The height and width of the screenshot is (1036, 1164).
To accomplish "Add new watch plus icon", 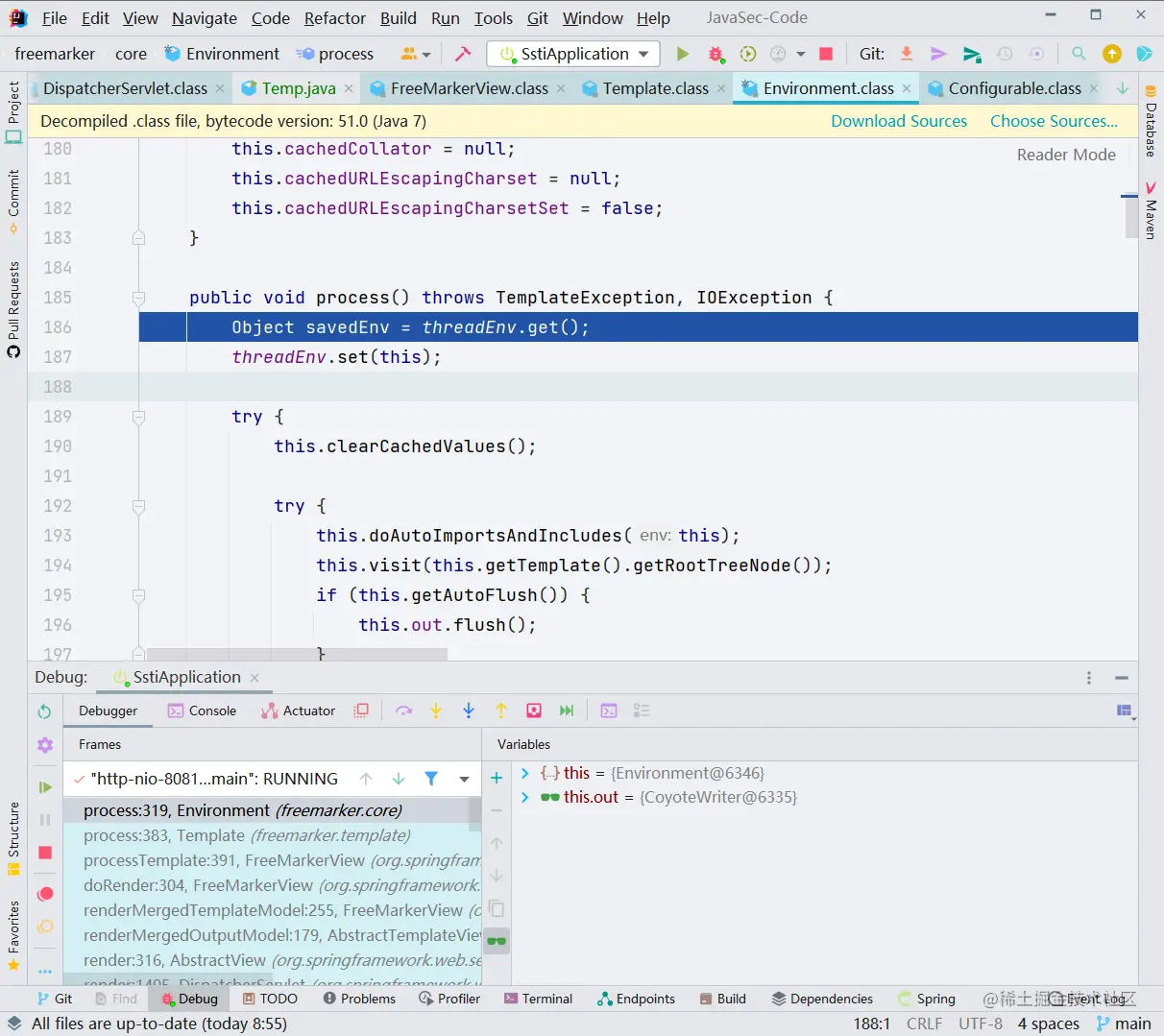I will tap(497, 778).
